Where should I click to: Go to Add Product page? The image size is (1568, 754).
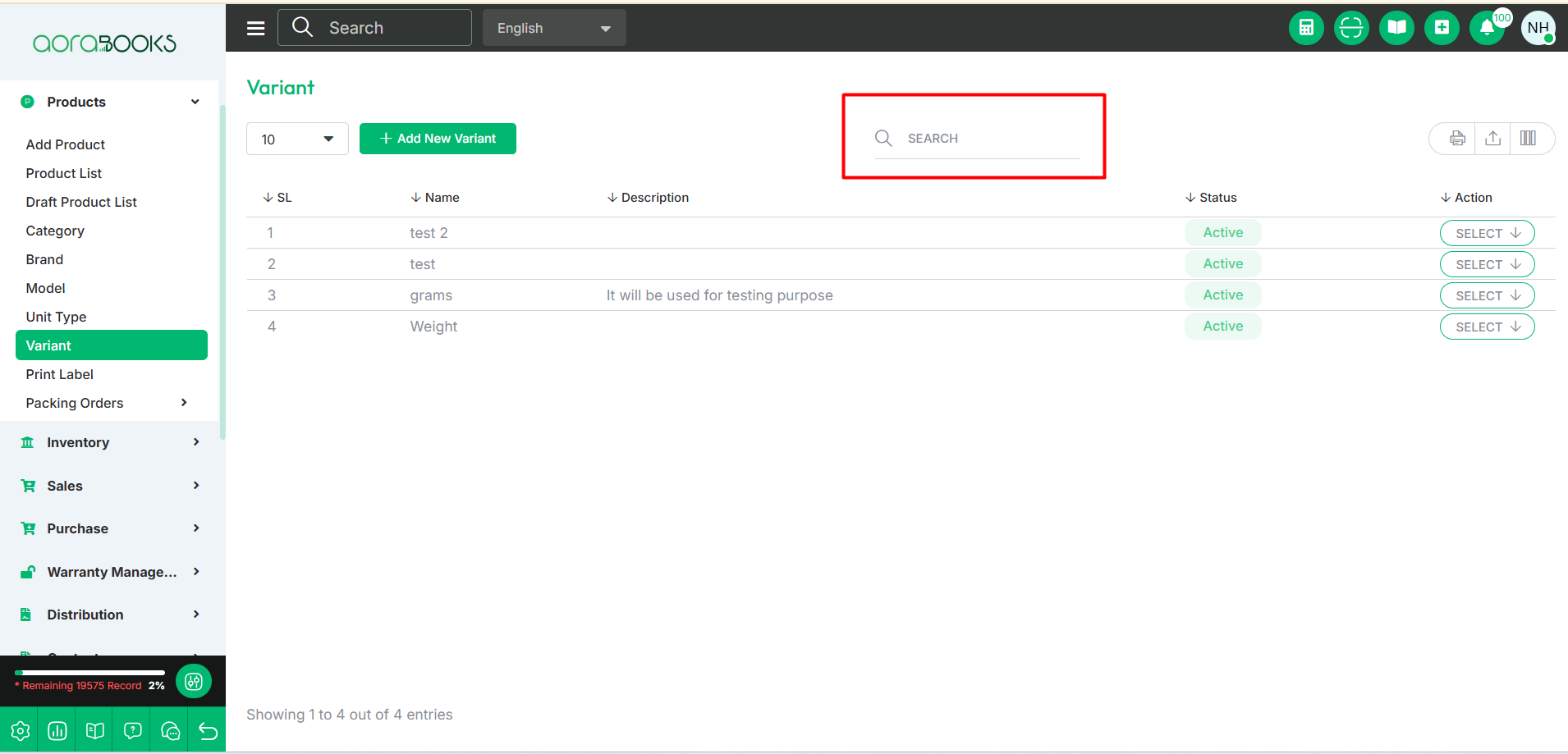point(66,144)
